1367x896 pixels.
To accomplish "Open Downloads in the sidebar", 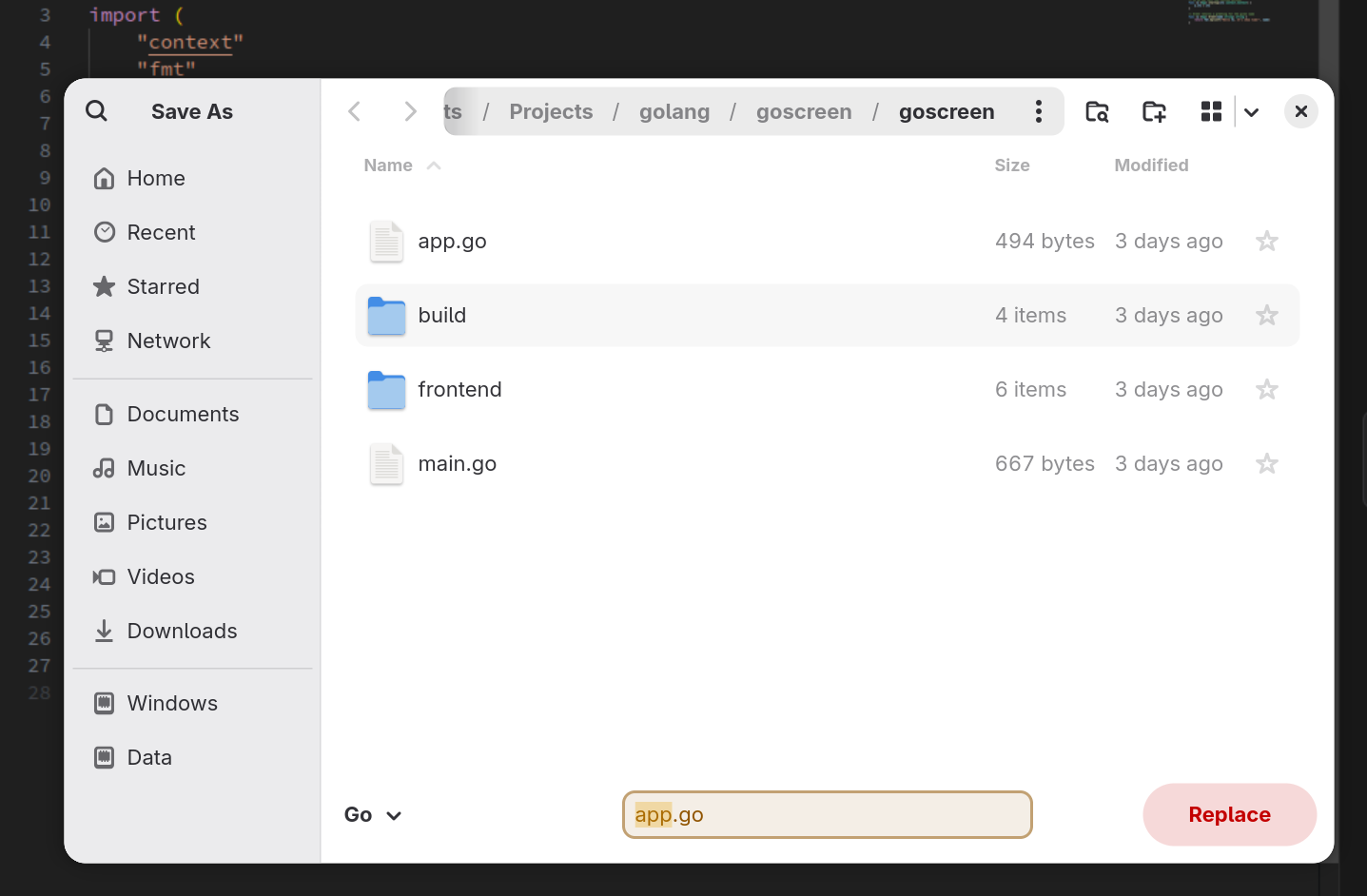I will tap(182, 632).
